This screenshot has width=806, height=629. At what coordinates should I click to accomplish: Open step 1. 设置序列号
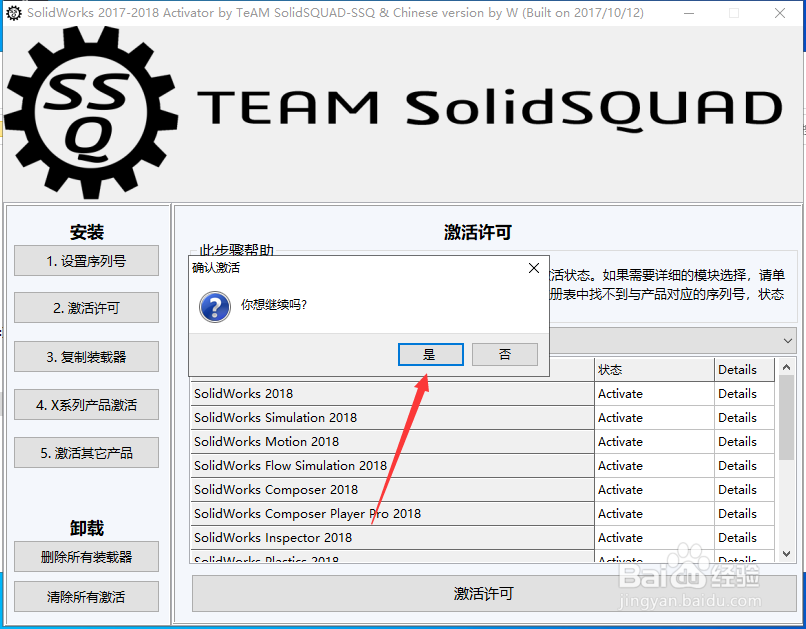[x=86, y=261]
